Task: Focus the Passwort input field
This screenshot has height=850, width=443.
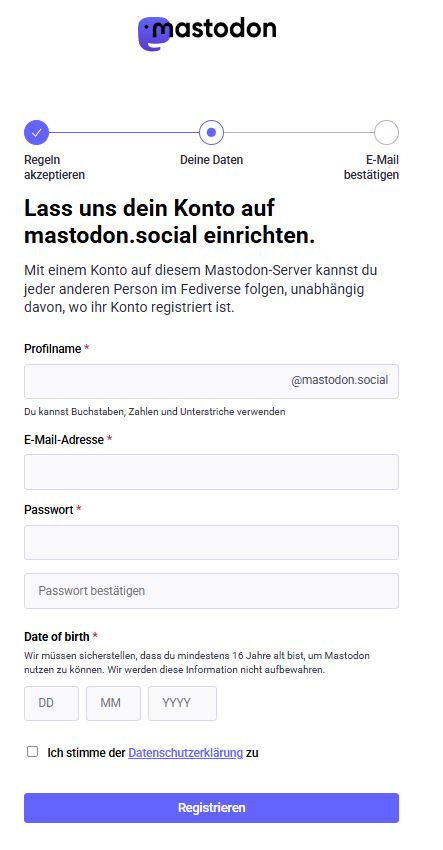Action: tap(211, 542)
